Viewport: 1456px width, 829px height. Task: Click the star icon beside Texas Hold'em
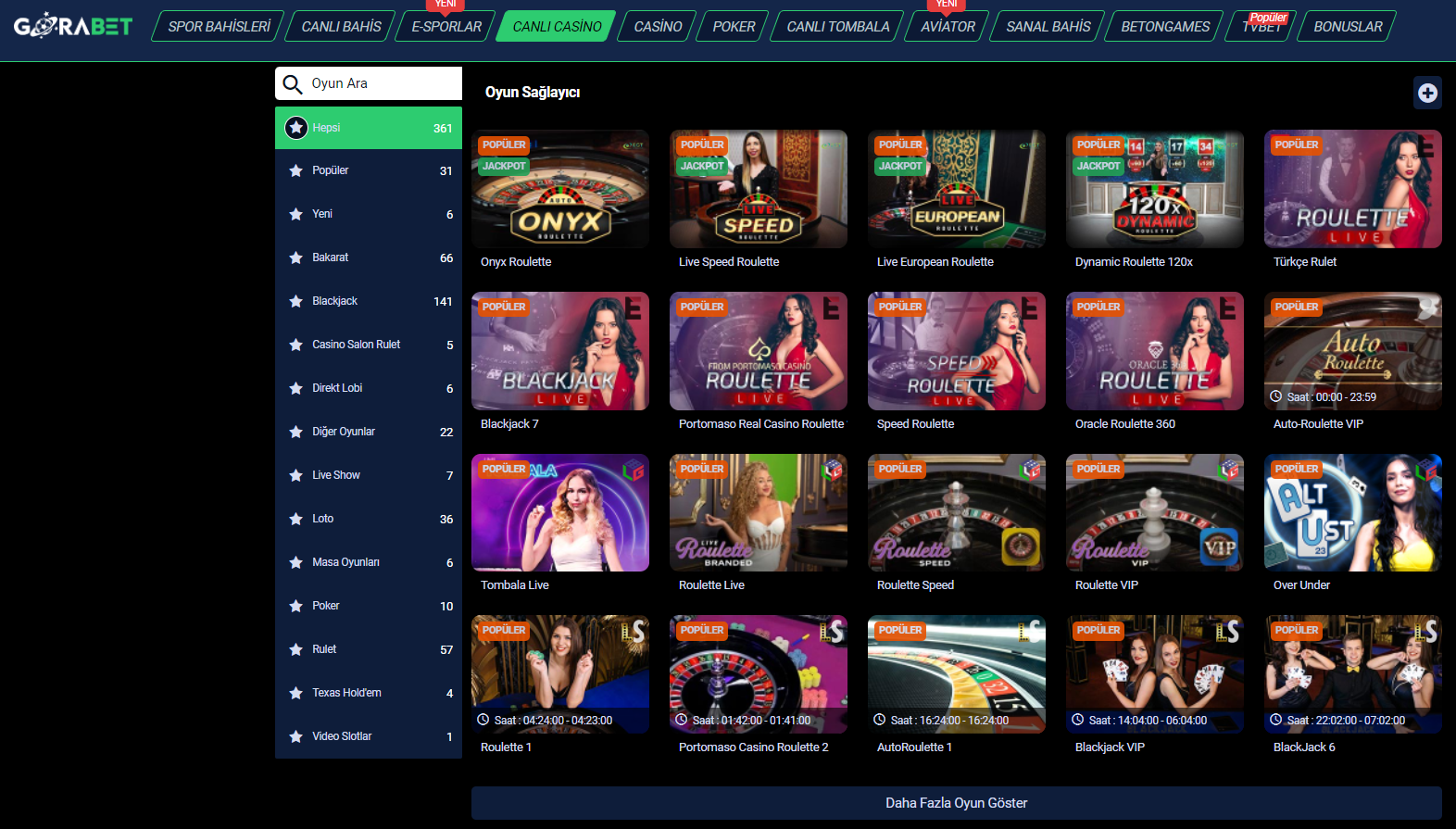pyautogui.click(x=295, y=693)
